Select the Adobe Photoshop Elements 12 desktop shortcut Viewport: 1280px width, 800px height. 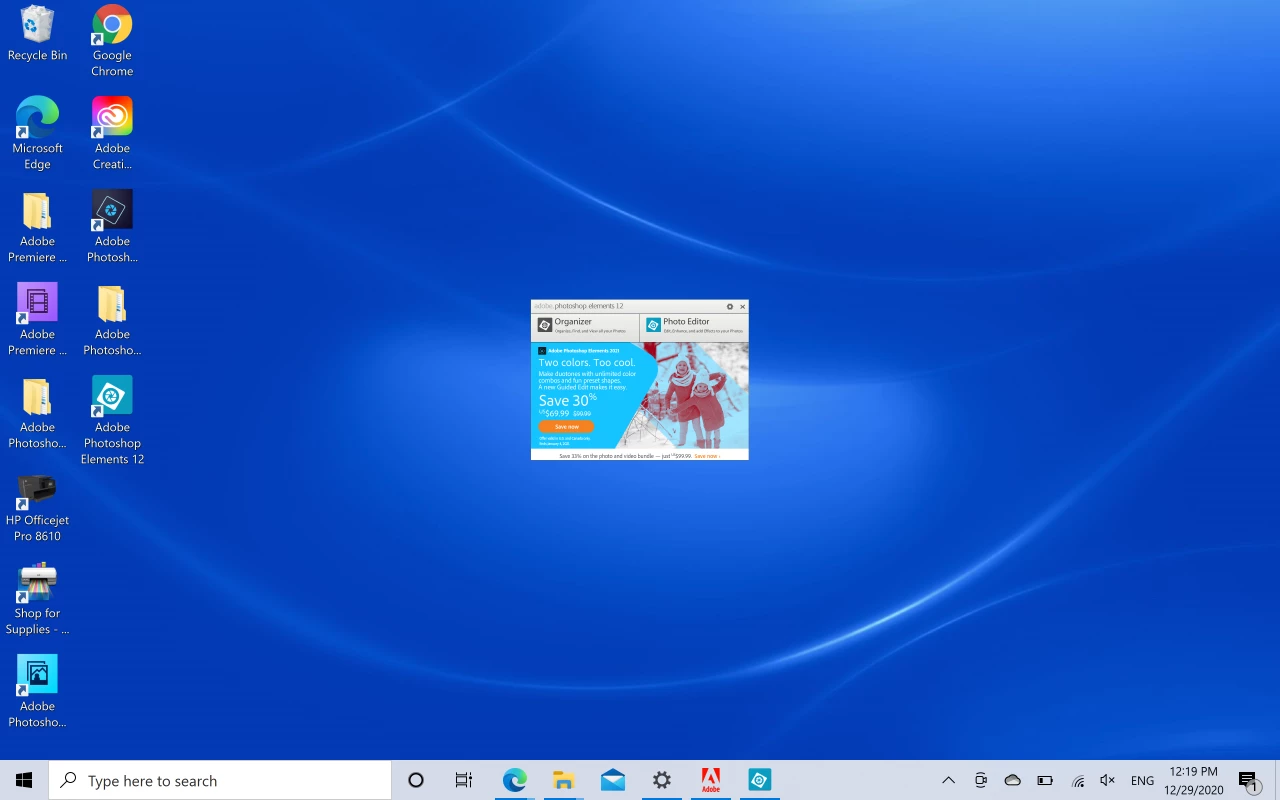[x=112, y=420]
